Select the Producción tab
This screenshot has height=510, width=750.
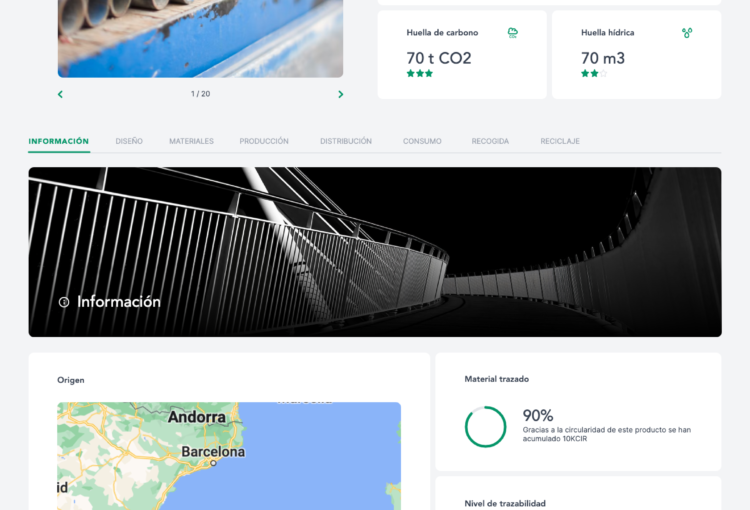pos(264,141)
